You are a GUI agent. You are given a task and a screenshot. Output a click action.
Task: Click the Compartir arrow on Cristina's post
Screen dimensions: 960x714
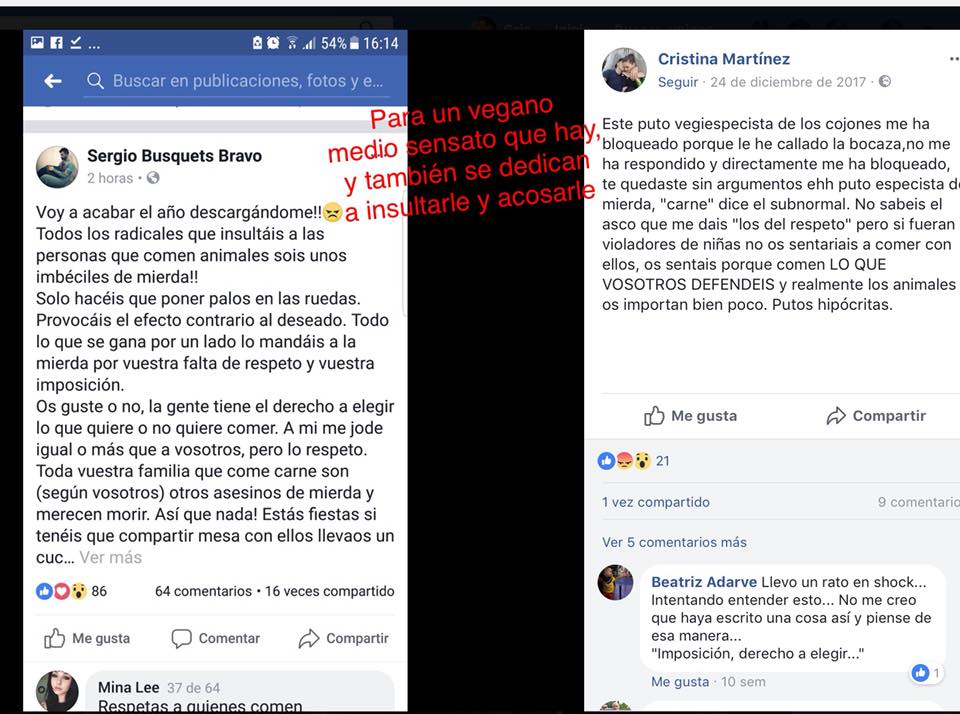(x=876, y=416)
